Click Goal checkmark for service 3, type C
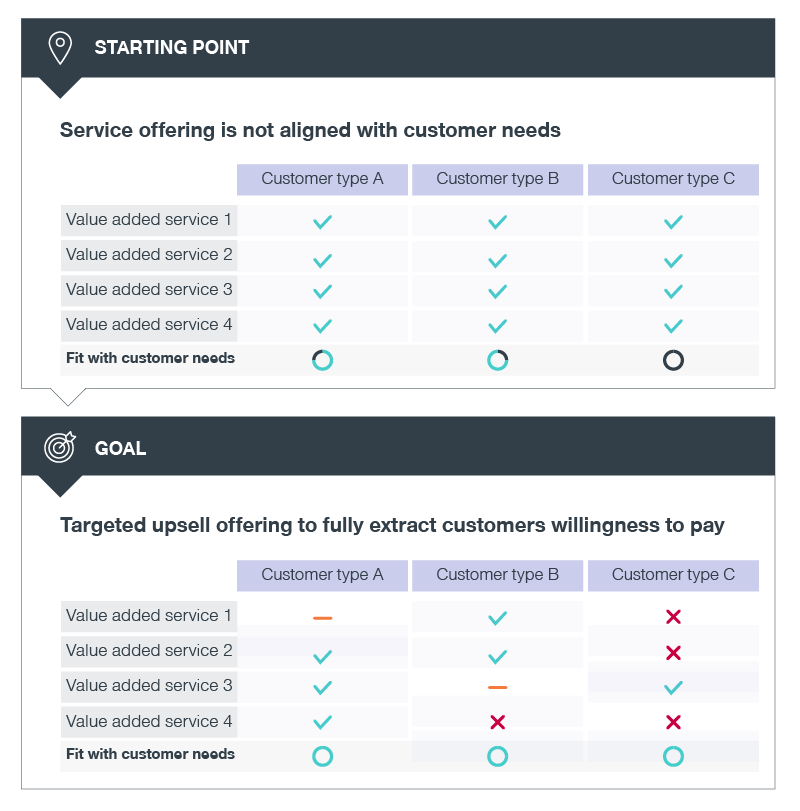 click(x=673, y=687)
